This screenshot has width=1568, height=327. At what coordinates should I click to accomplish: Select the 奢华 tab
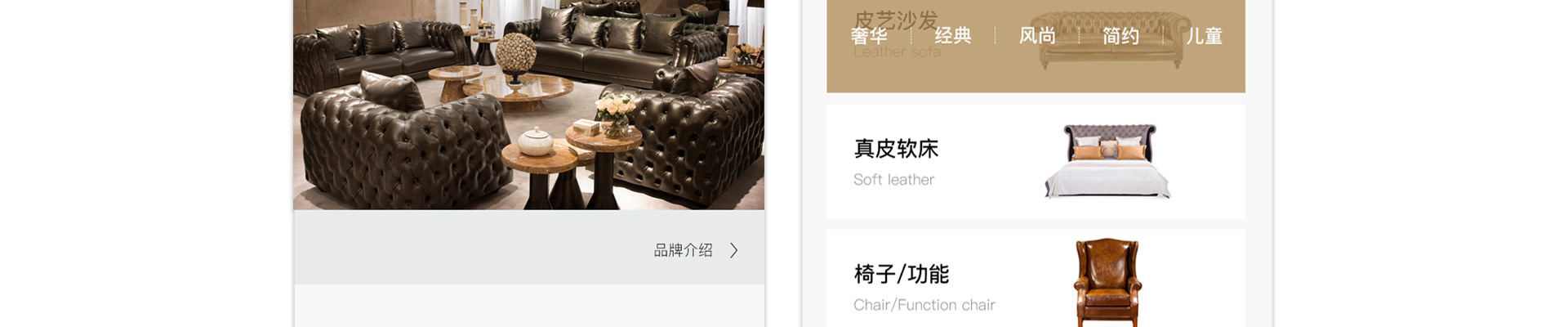pos(869,36)
